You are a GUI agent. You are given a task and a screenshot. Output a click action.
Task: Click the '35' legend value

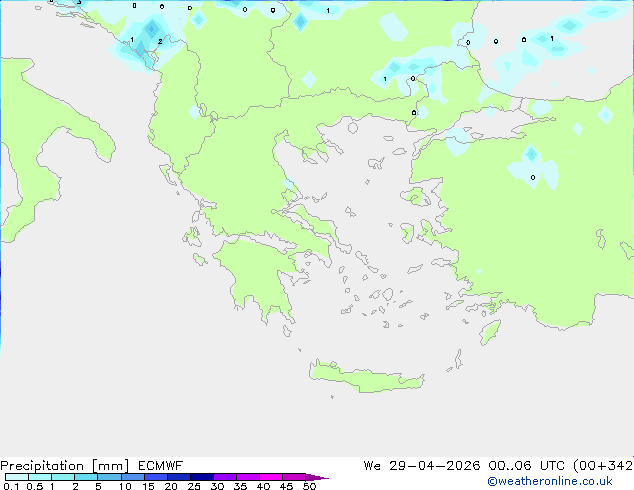click(x=241, y=486)
